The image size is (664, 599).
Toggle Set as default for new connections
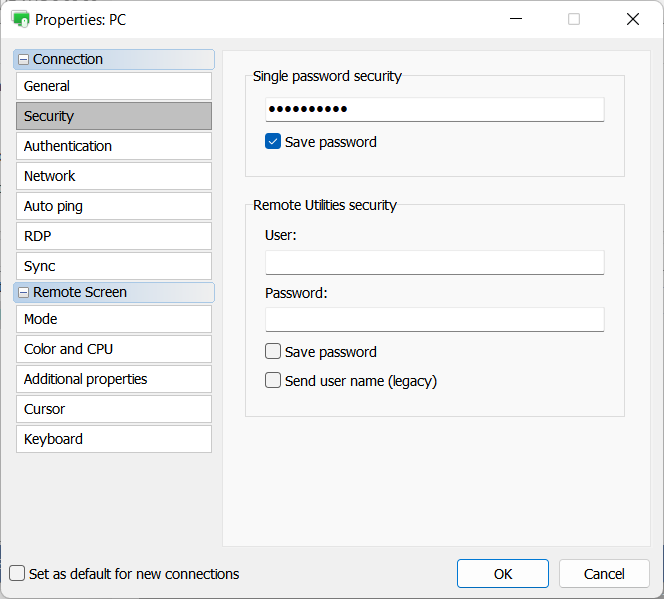(x=17, y=574)
